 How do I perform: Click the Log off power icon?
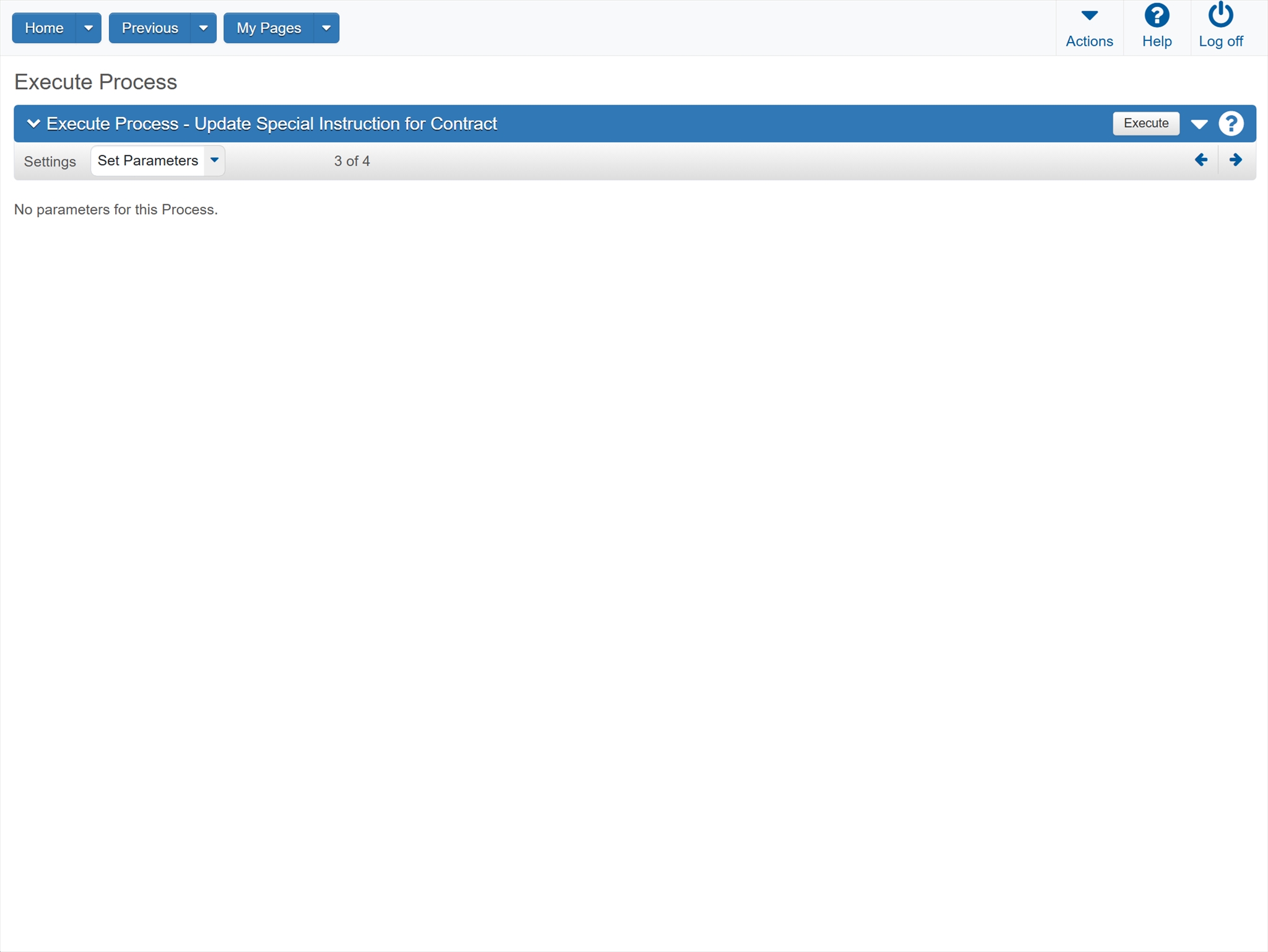point(1220,15)
